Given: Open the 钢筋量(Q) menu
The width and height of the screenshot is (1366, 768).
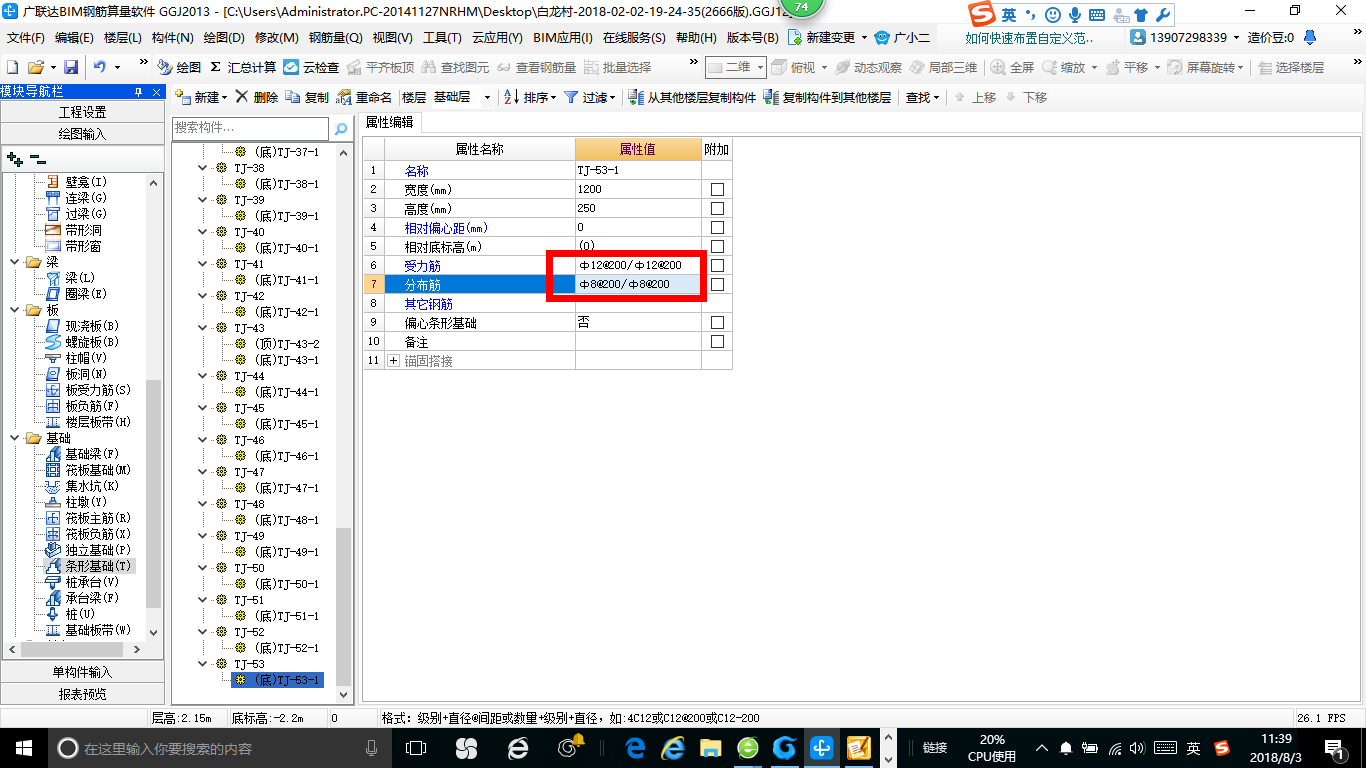Looking at the screenshot, I should coord(335,37).
